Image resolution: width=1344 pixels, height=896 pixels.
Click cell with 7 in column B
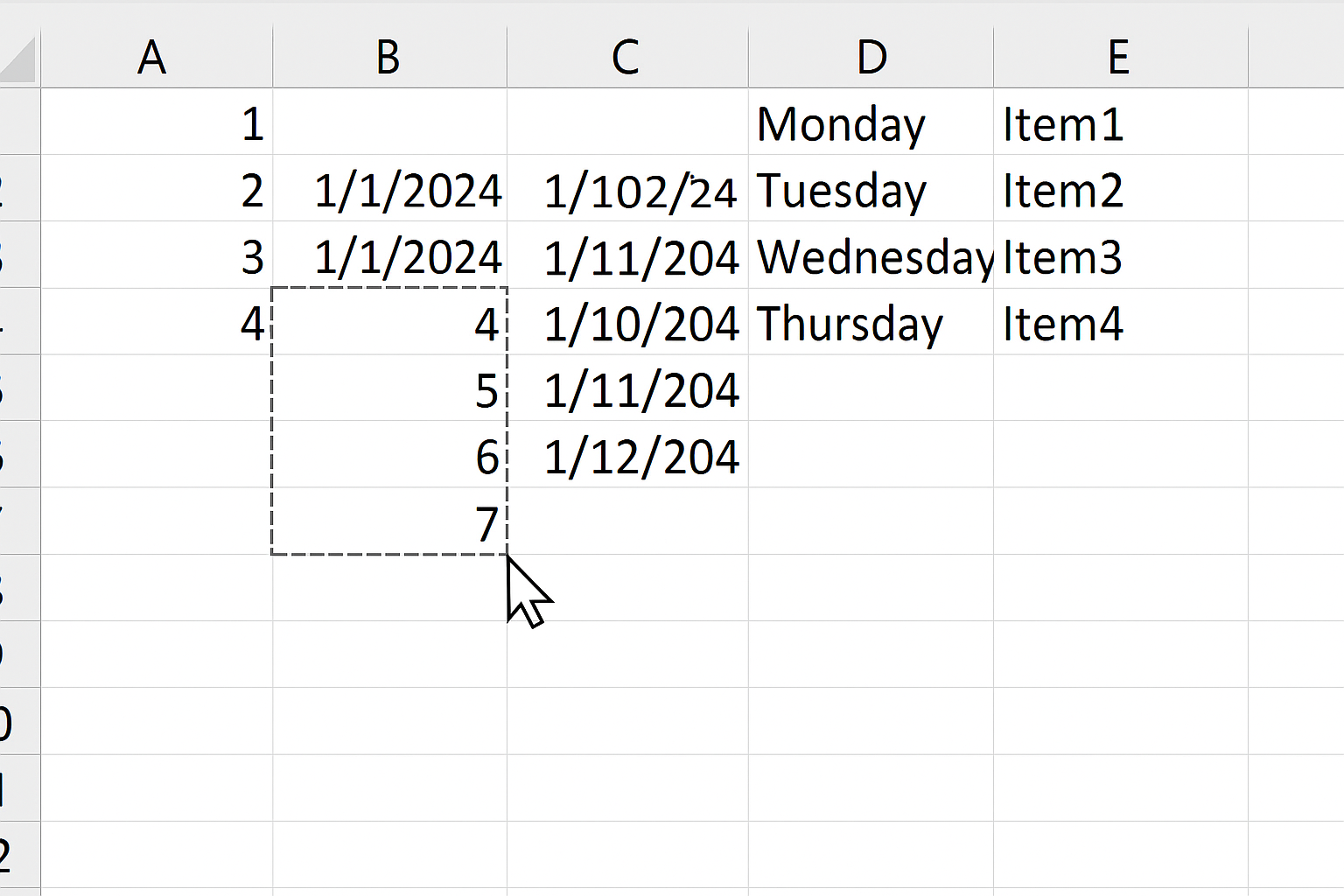coord(389,521)
